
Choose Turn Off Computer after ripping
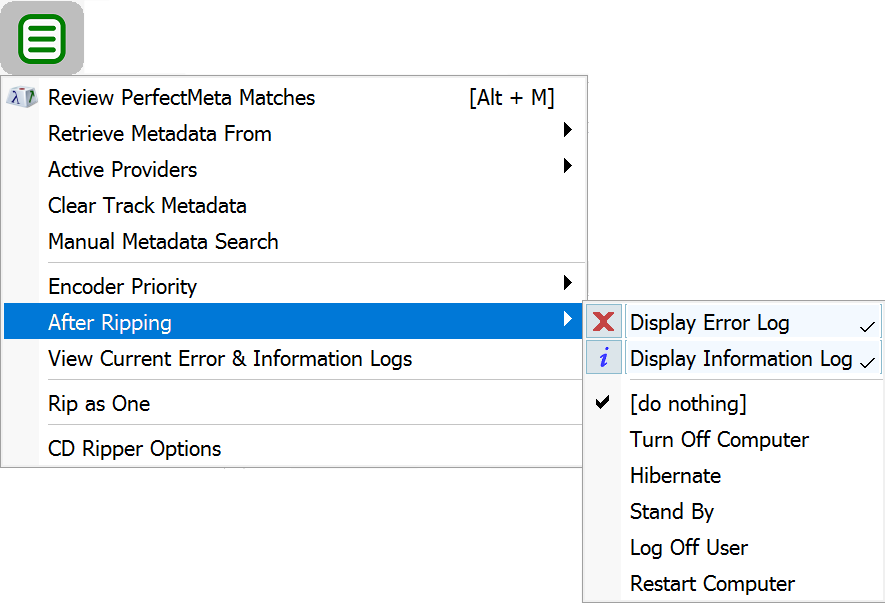click(x=719, y=440)
